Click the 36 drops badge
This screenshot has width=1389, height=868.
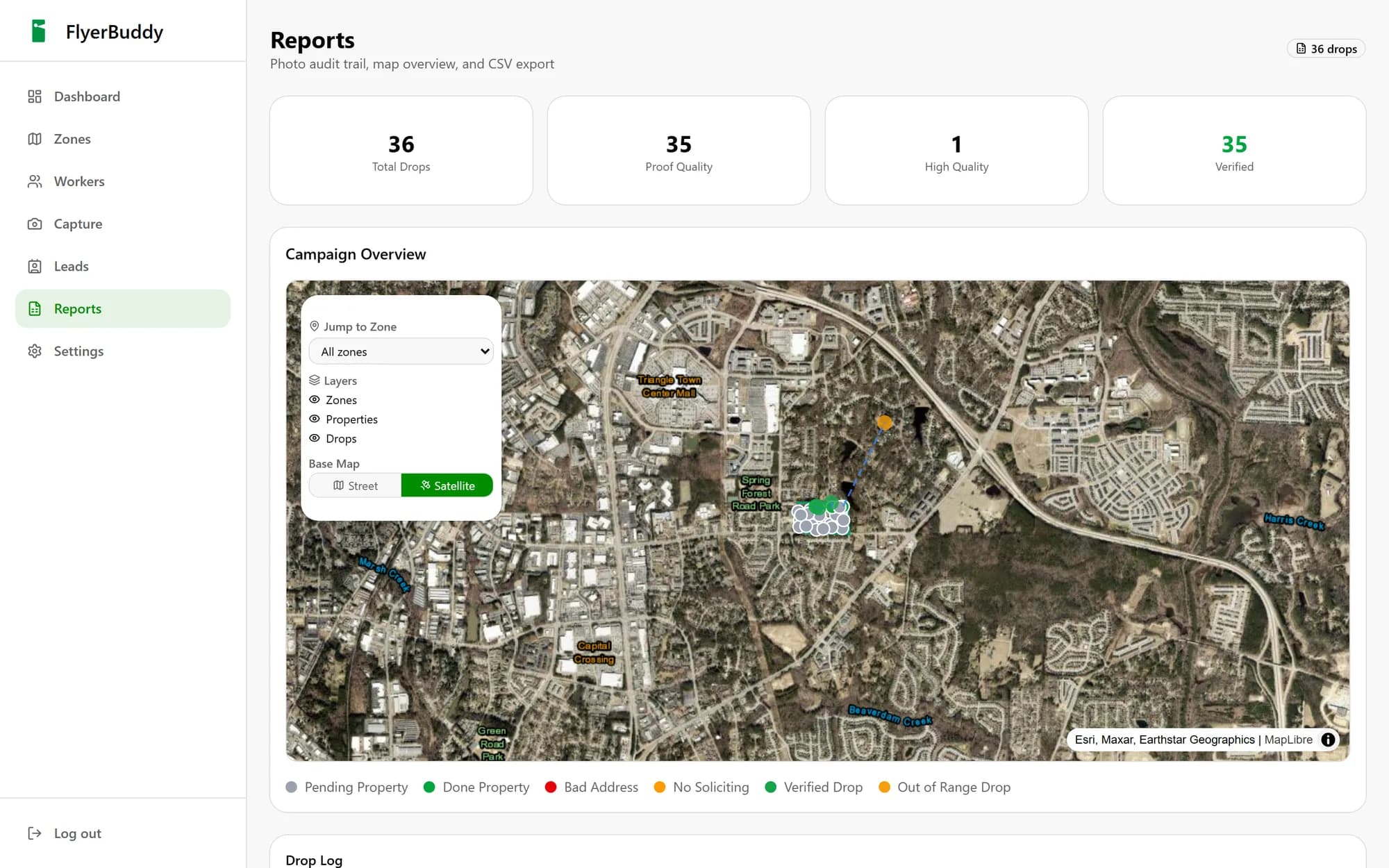[1326, 49]
